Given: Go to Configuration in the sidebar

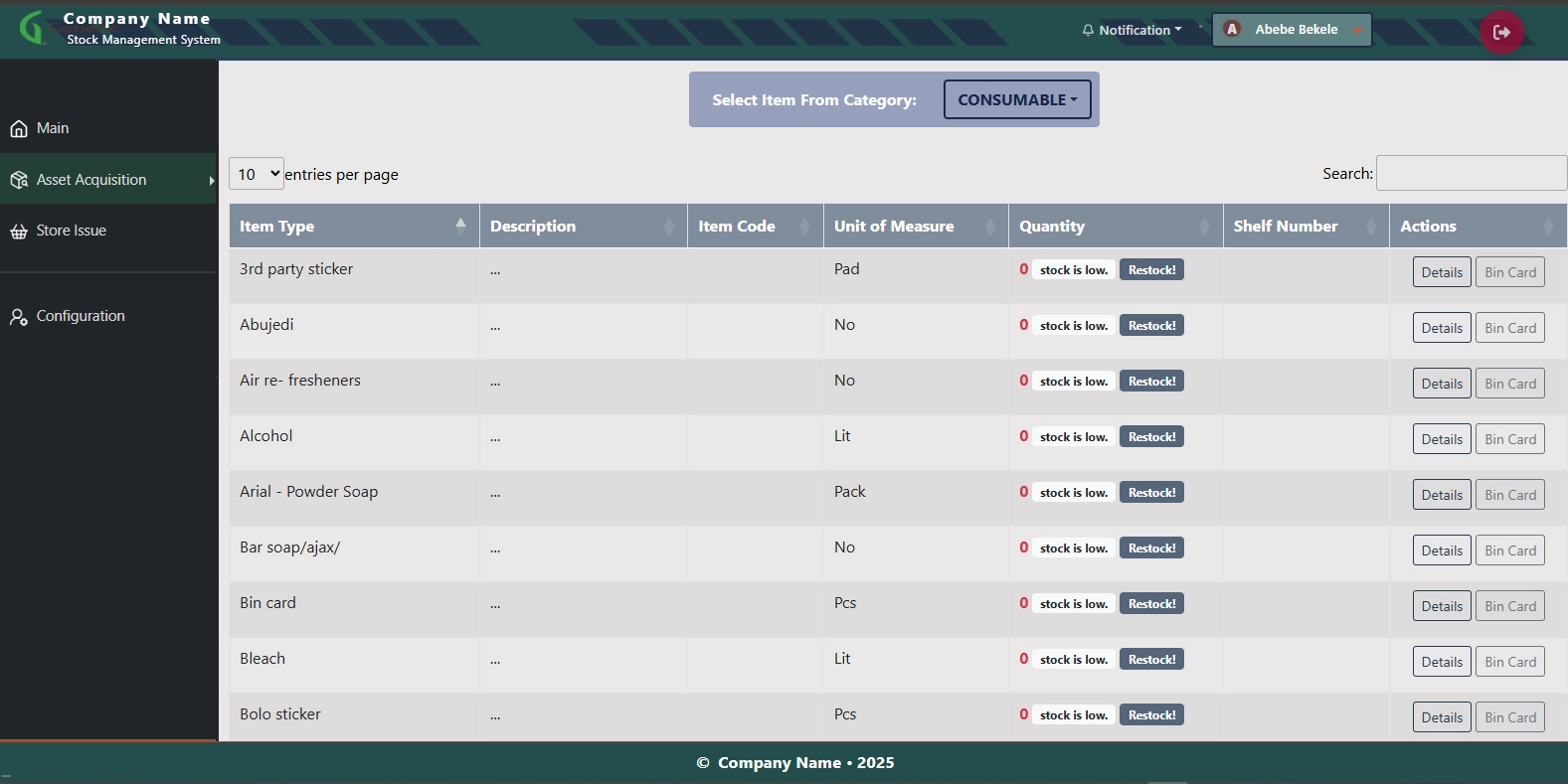Looking at the screenshot, I should [81, 316].
